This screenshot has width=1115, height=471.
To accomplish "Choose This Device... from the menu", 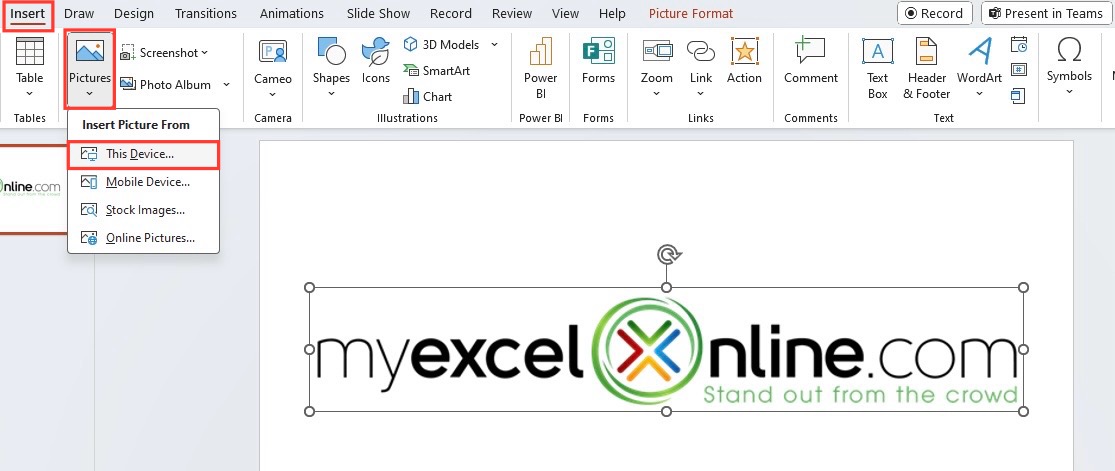I will point(143,154).
